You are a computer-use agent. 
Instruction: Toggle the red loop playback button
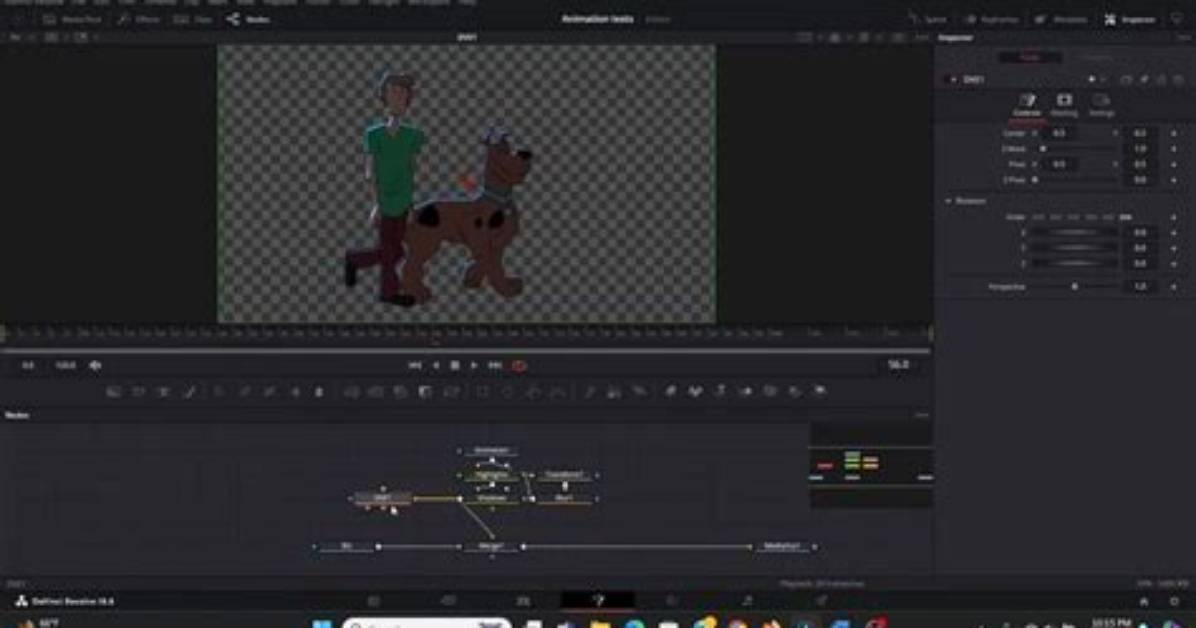point(519,366)
